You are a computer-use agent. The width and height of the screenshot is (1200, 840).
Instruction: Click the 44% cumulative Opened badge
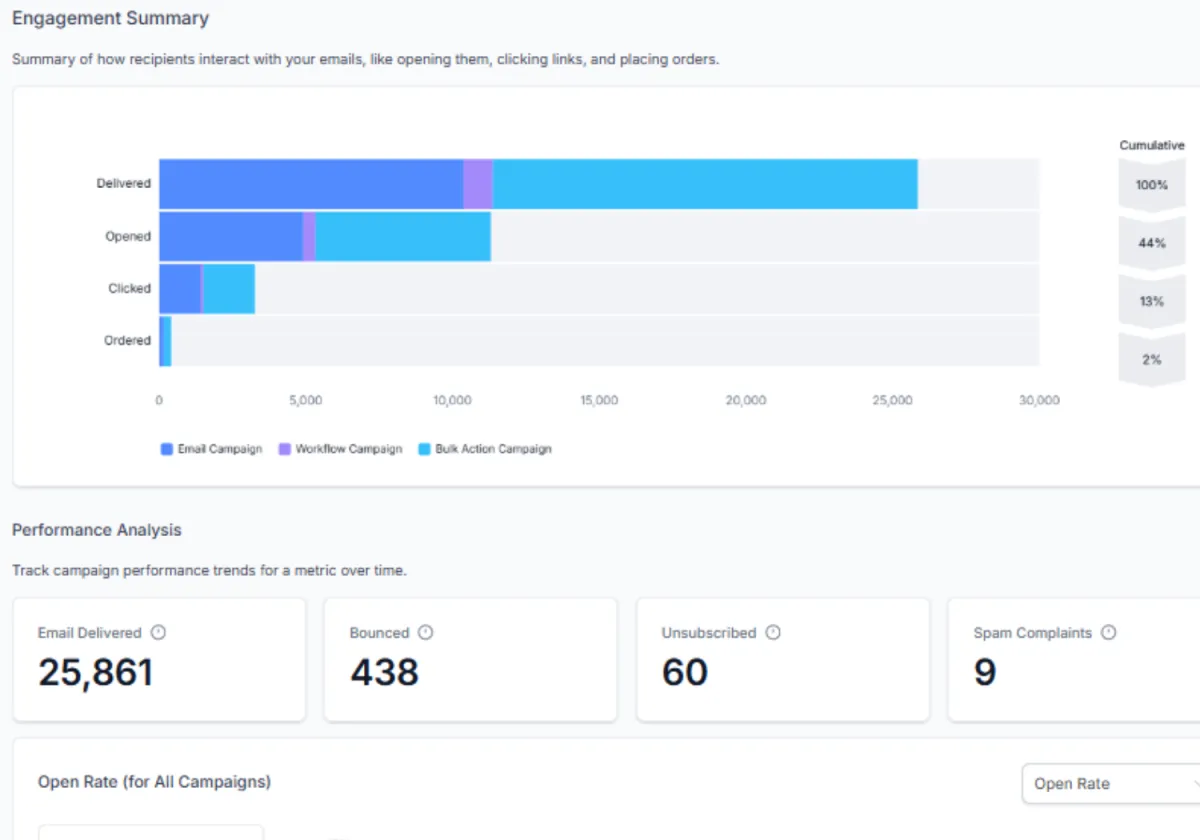pos(1152,243)
